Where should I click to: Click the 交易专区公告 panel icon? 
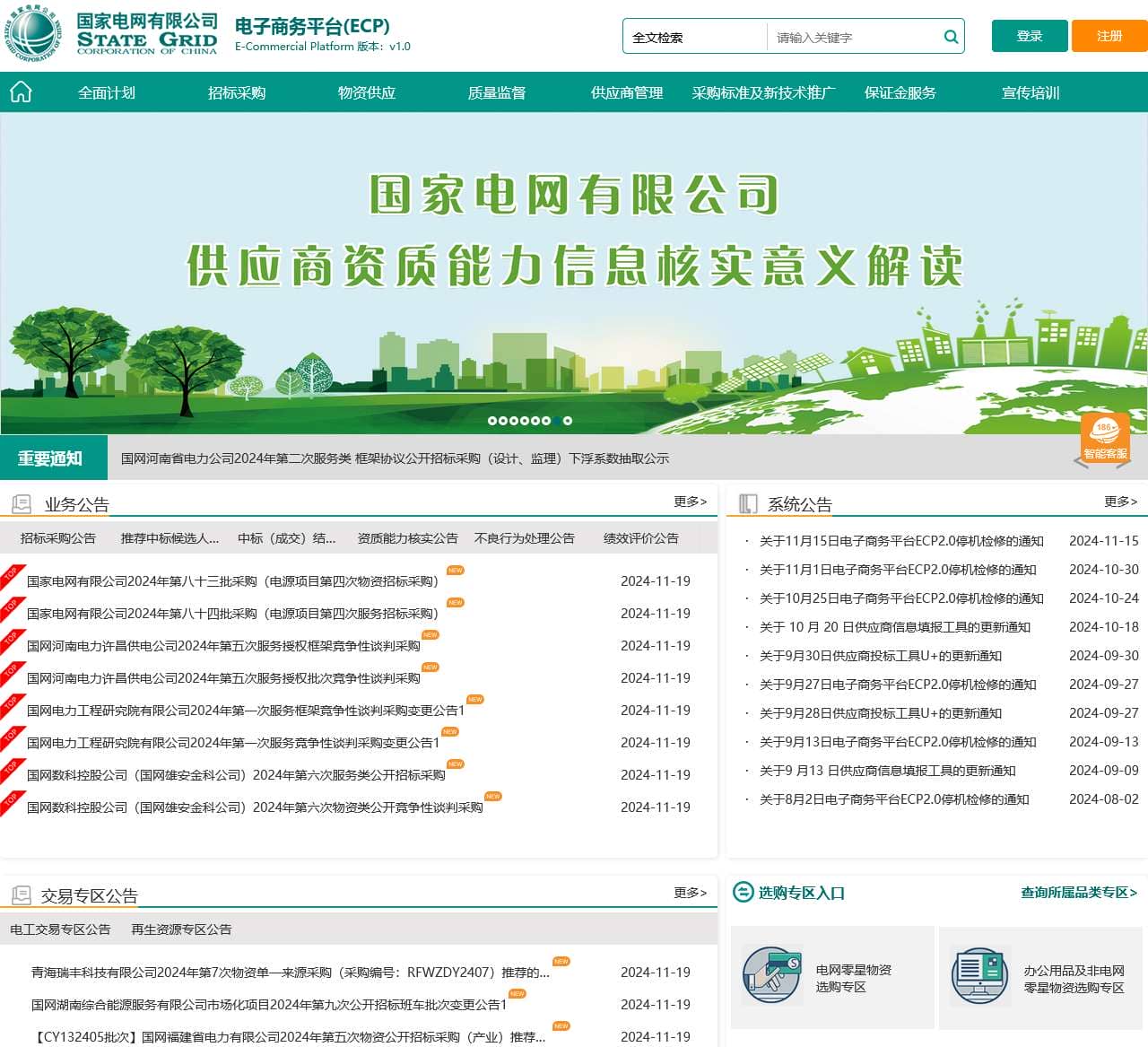pos(21,894)
